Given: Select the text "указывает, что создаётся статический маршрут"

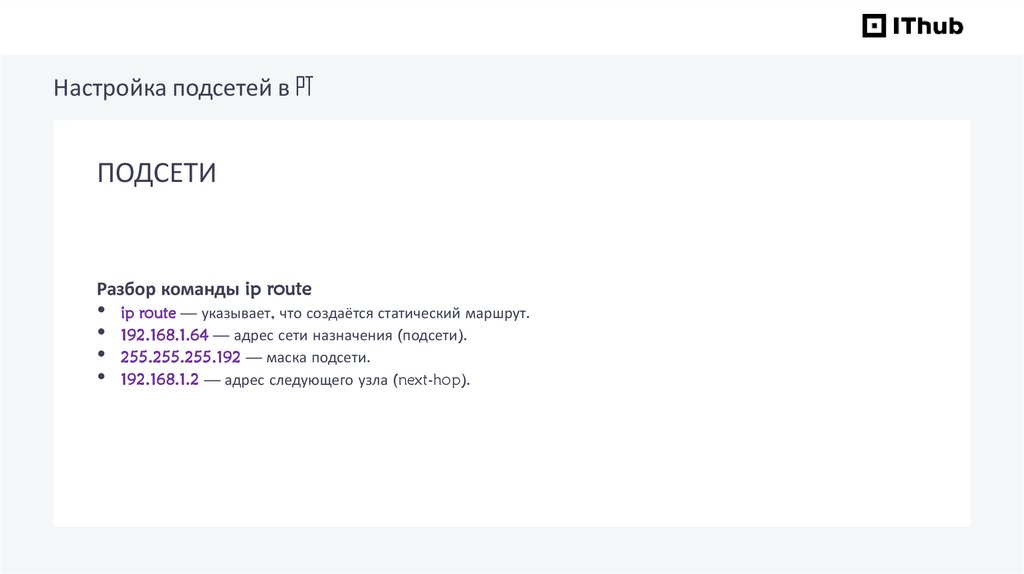Looking at the screenshot, I should pos(364,314).
